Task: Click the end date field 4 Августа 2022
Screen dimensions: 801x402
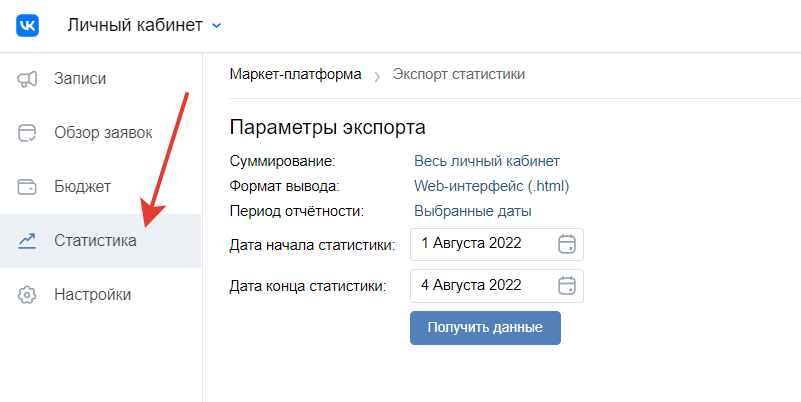Action: (x=482, y=286)
